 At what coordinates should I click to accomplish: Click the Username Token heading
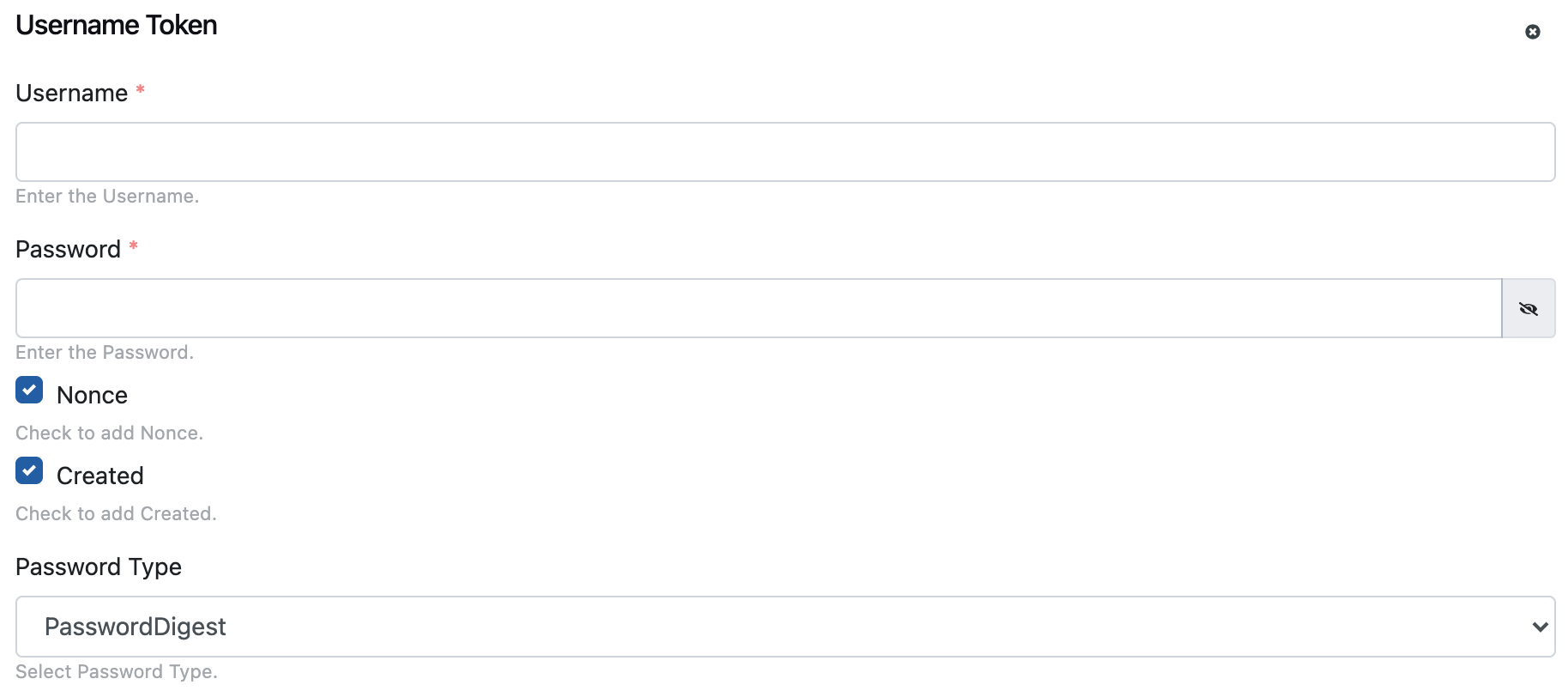pos(117,26)
